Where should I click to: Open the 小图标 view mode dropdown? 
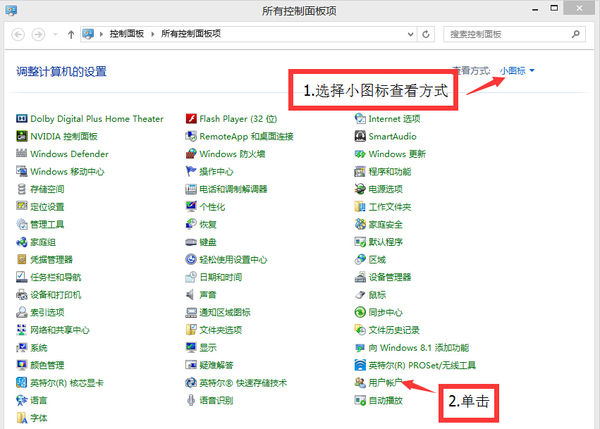[517, 71]
